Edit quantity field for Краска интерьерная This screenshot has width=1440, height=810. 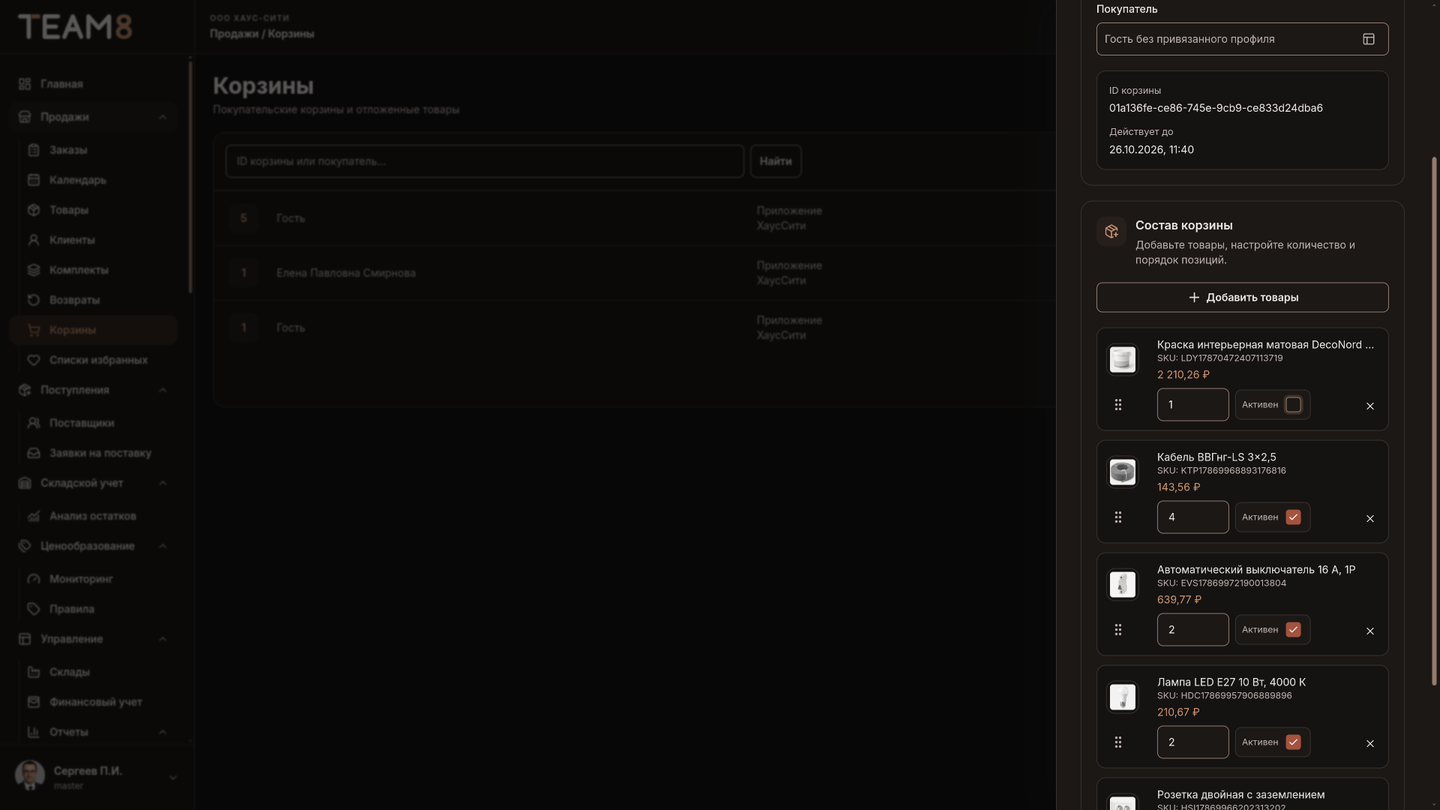[x=1193, y=405]
